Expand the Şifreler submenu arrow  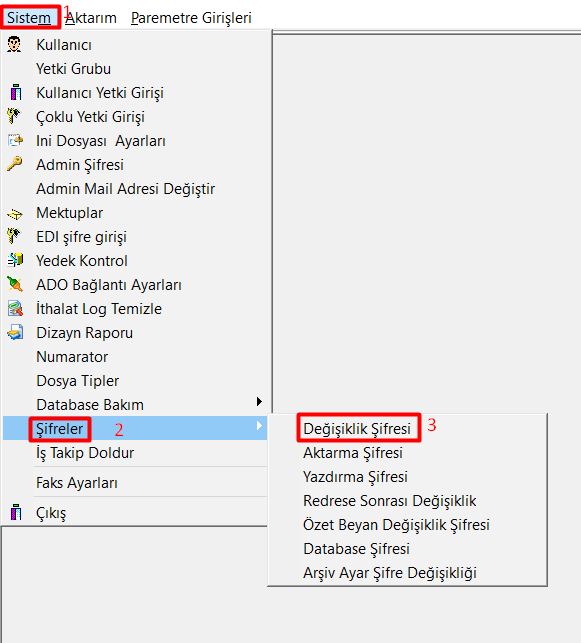259,426
